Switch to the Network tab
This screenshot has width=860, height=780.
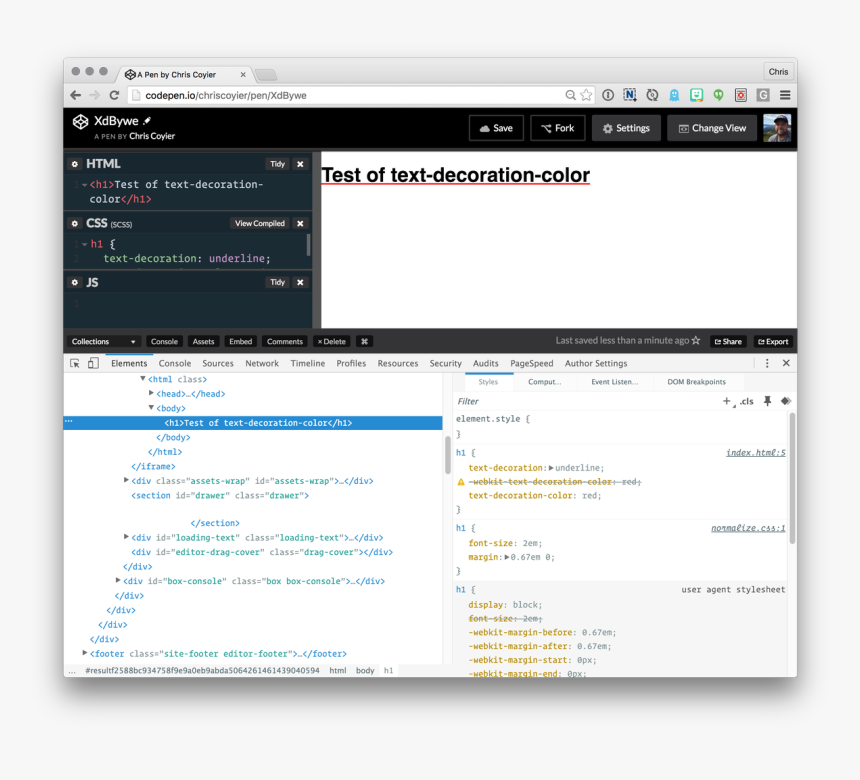click(x=262, y=363)
